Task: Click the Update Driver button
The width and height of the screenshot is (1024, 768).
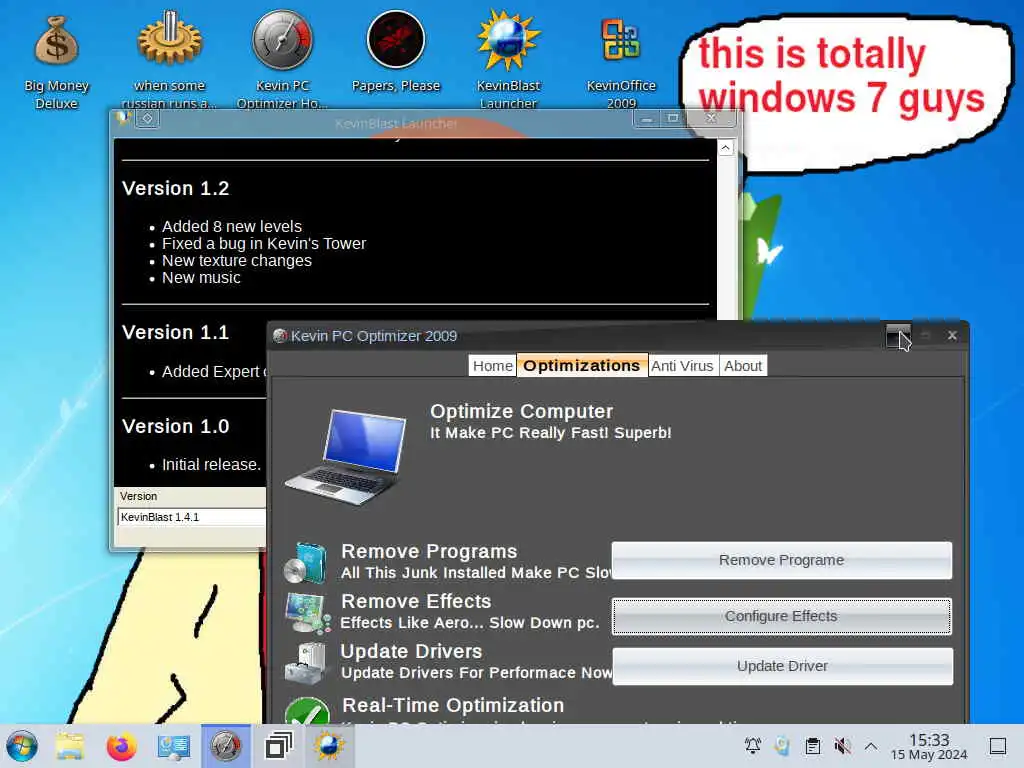Action: click(x=782, y=666)
